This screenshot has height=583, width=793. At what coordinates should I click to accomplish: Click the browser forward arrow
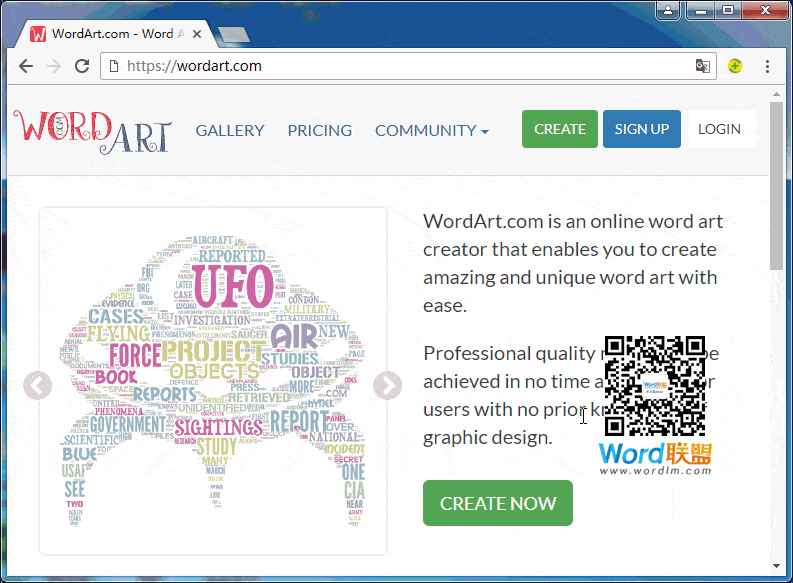point(54,66)
